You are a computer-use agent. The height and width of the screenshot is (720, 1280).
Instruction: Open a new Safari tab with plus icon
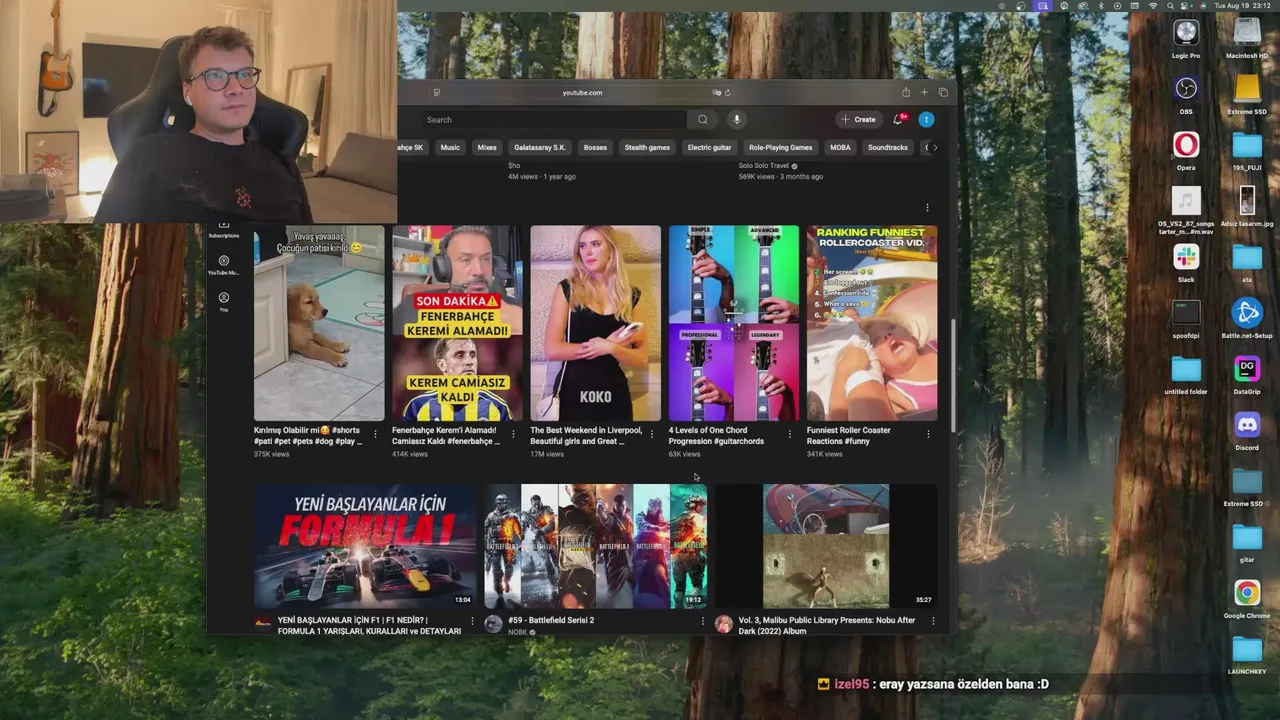point(924,92)
